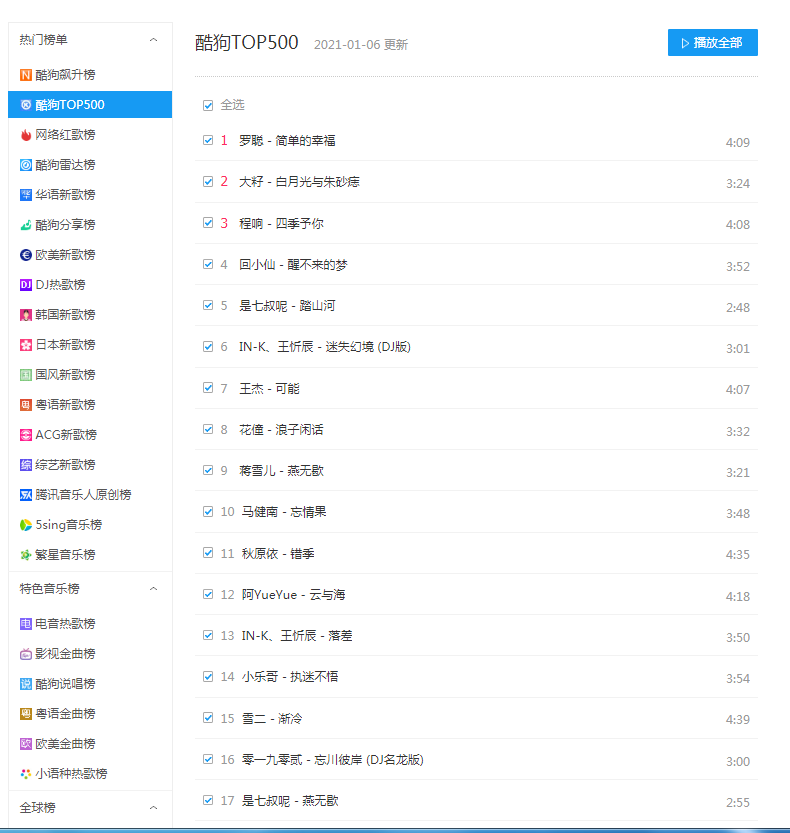790x833 pixels.
Task: Click the 综艺新歌榜 icon
Action: [26, 465]
